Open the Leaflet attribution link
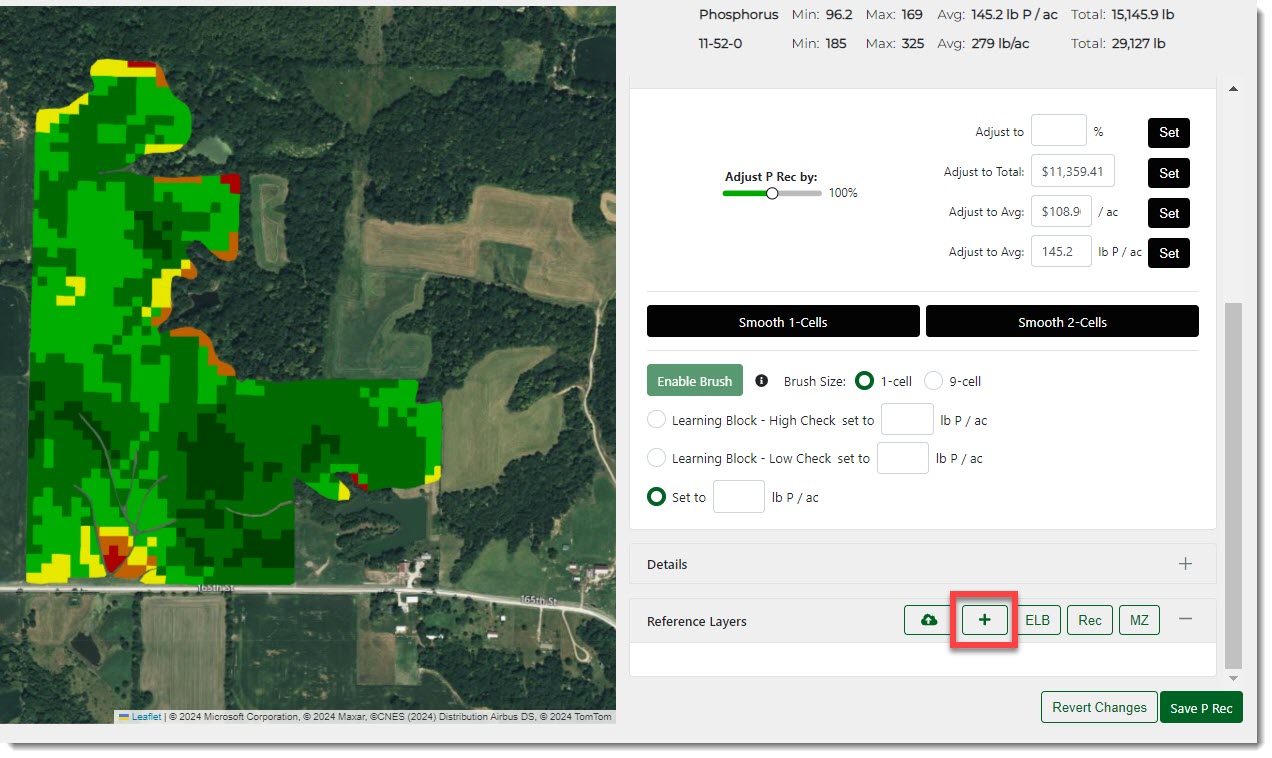 click(146, 717)
